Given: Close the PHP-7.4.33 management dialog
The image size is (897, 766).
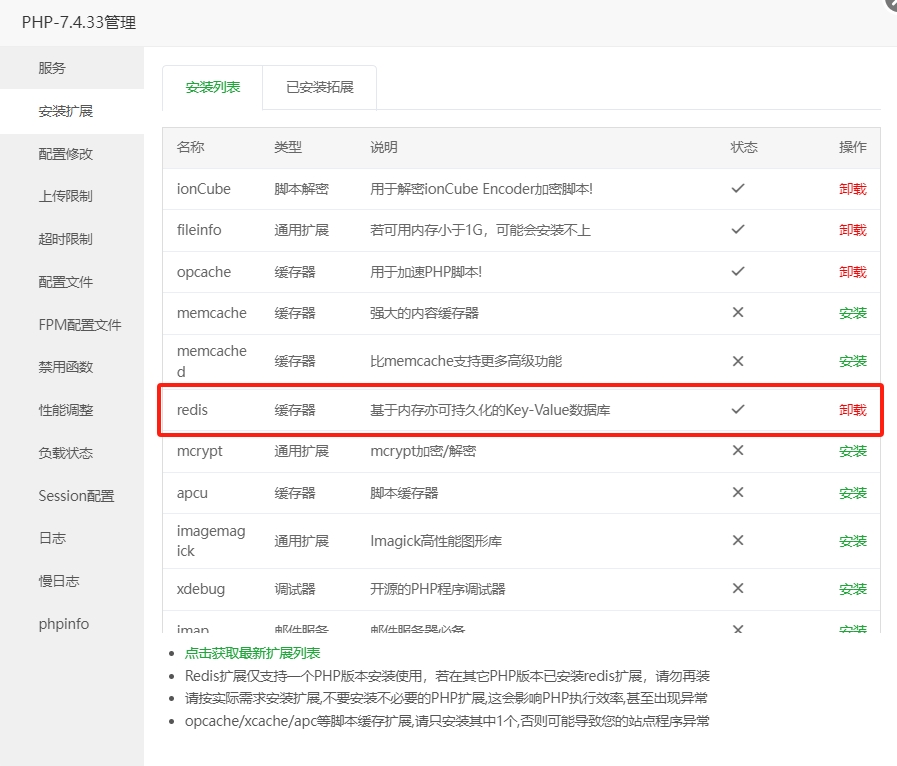Looking at the screenshot, I should click(x=890, y=5).
